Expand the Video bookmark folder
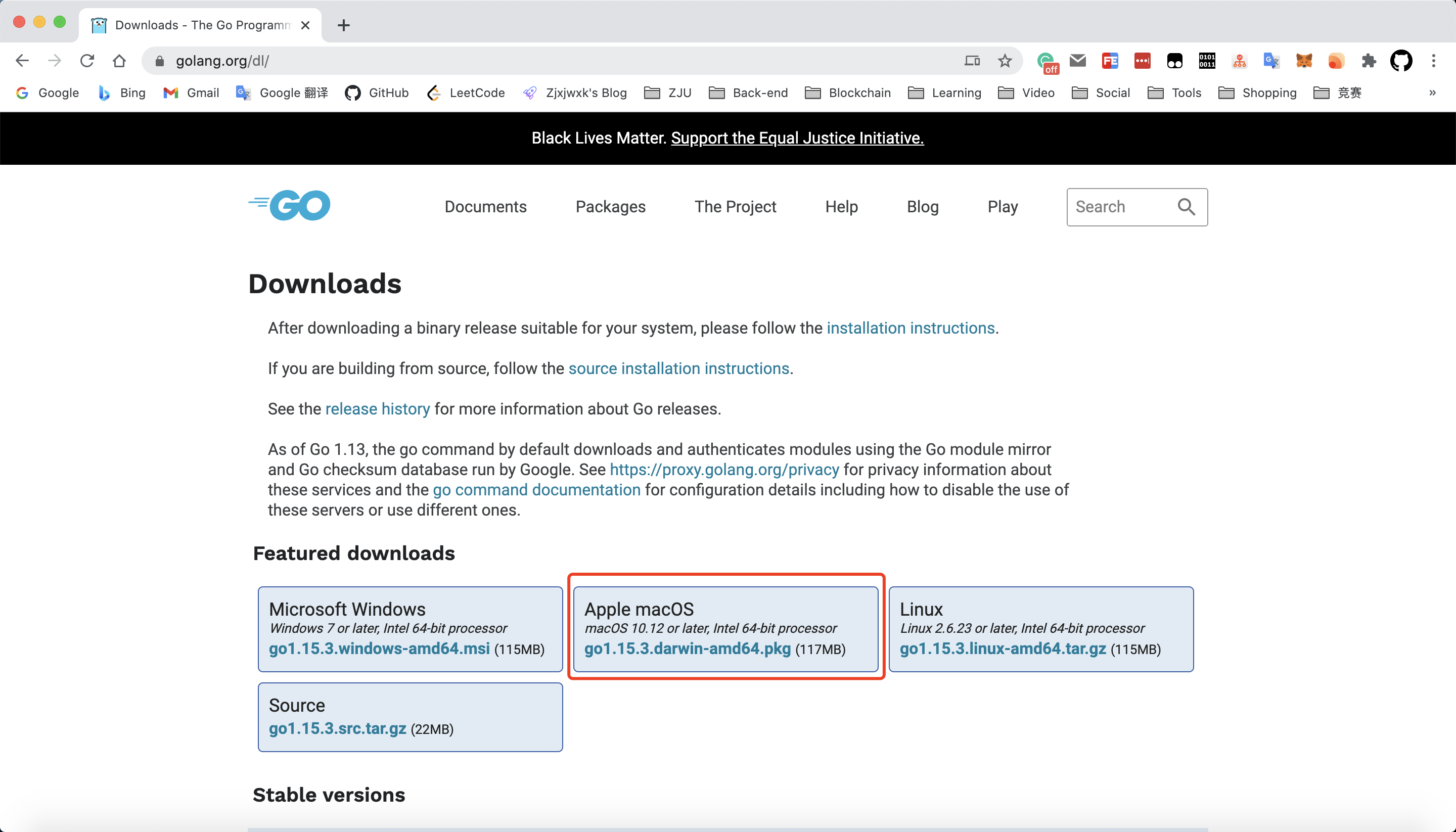The width and height of the screenshot is (1456, 832). click(x=1026, y=93)
